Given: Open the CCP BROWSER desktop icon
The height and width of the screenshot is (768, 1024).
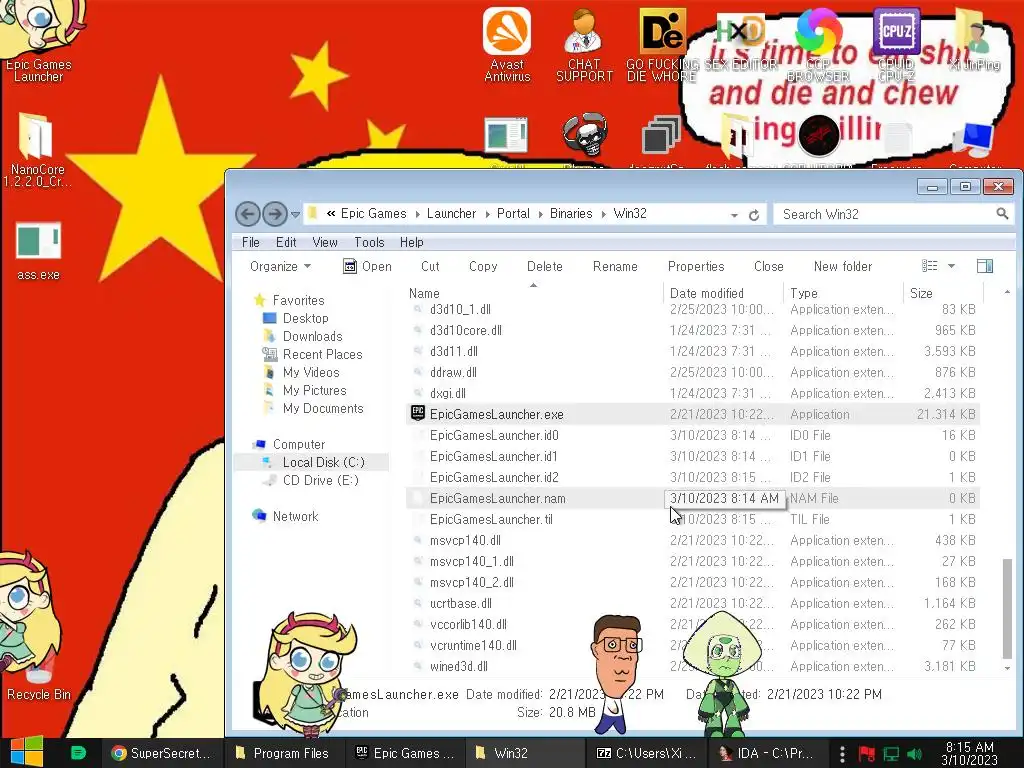Looking at the screenshot, I should coord(818,44).
